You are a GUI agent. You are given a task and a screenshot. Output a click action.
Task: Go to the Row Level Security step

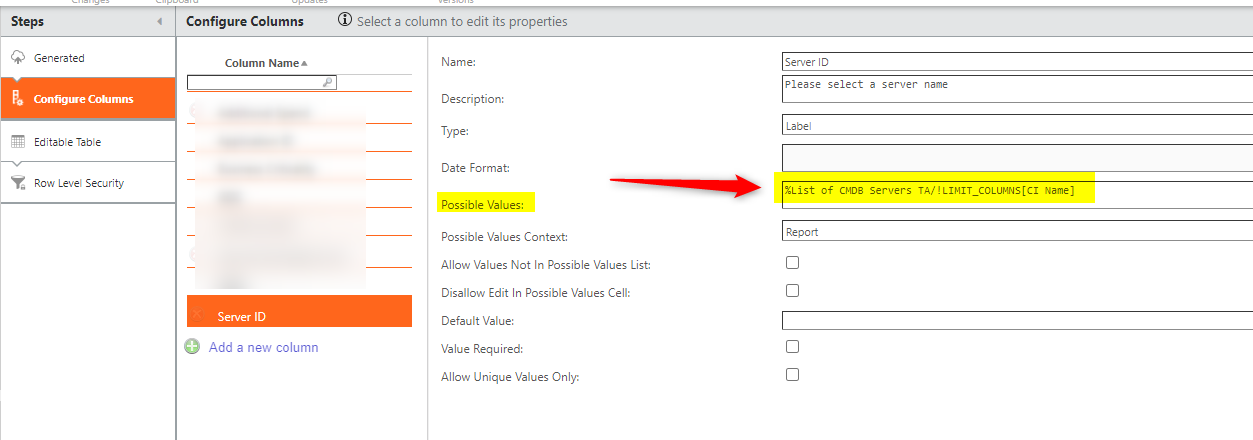tap(79, 183)
